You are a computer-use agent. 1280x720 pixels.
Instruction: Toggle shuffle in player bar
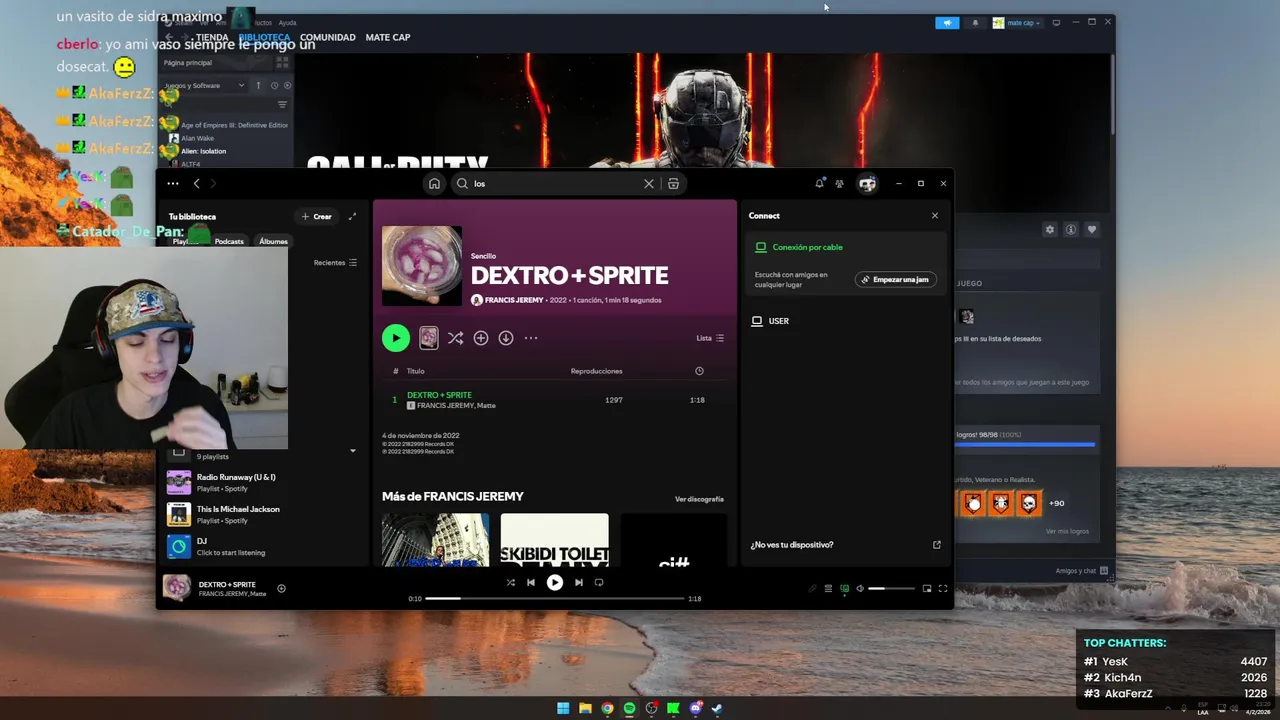[511, 582]
